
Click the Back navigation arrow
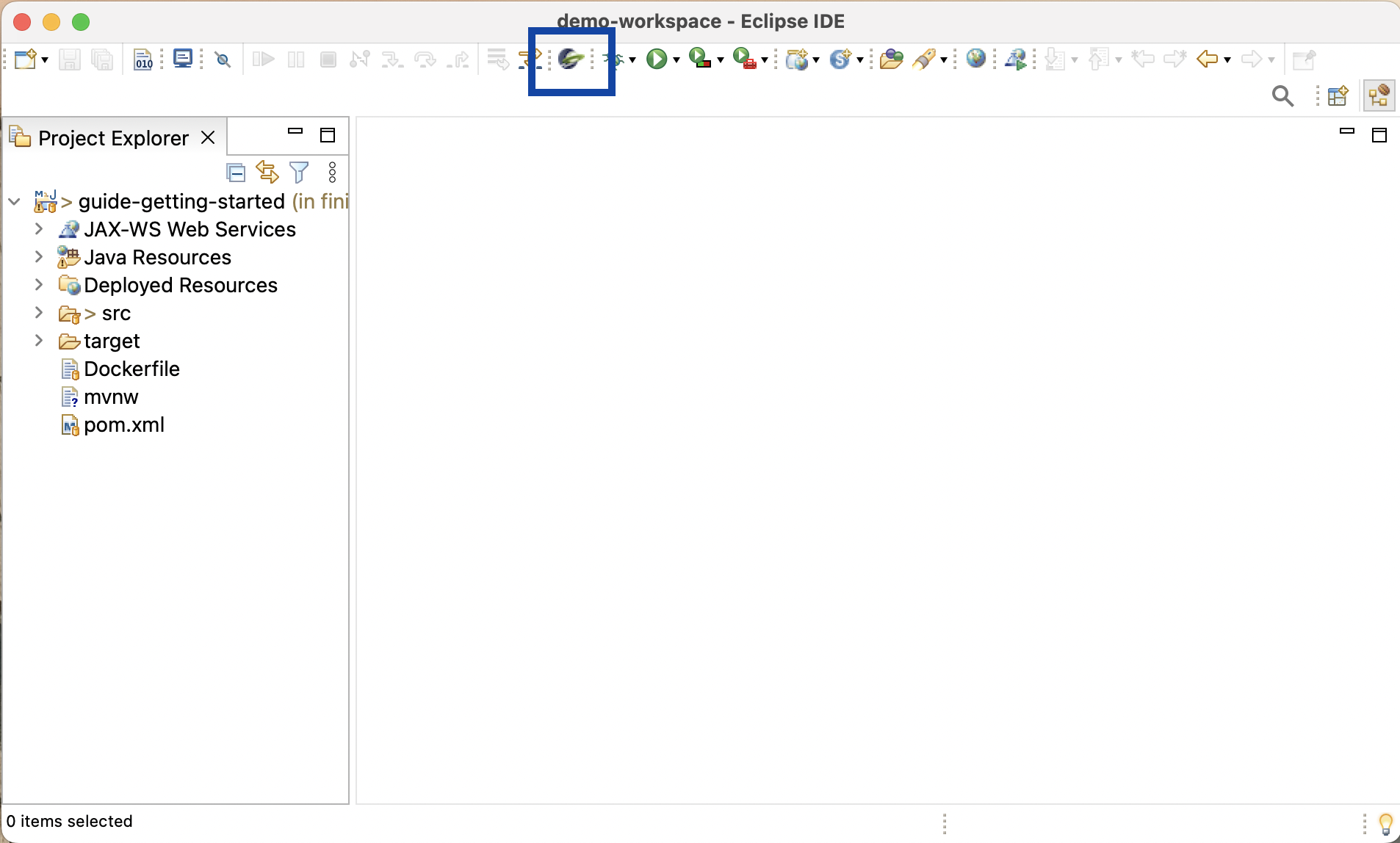pyautogui.click(x=1207, y=59)
